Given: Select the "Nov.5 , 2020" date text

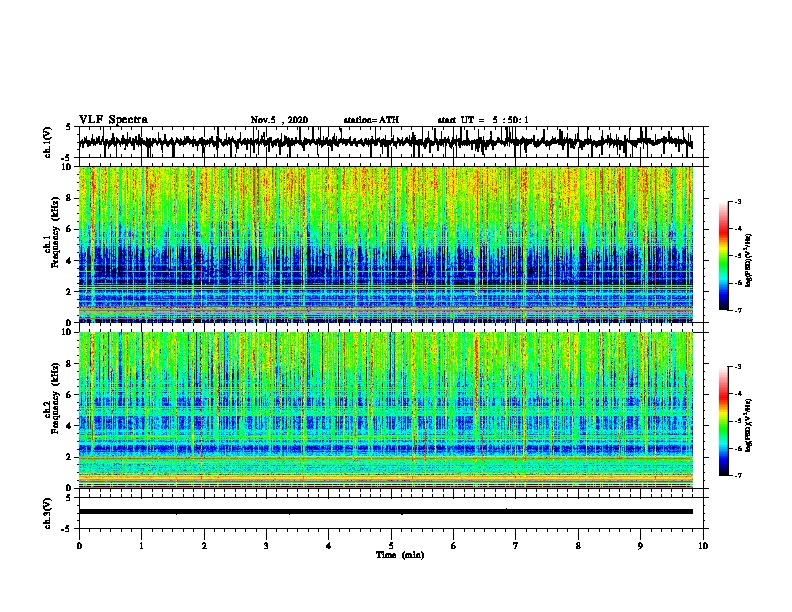Looking at the screenshot, I should pos(279,120).
